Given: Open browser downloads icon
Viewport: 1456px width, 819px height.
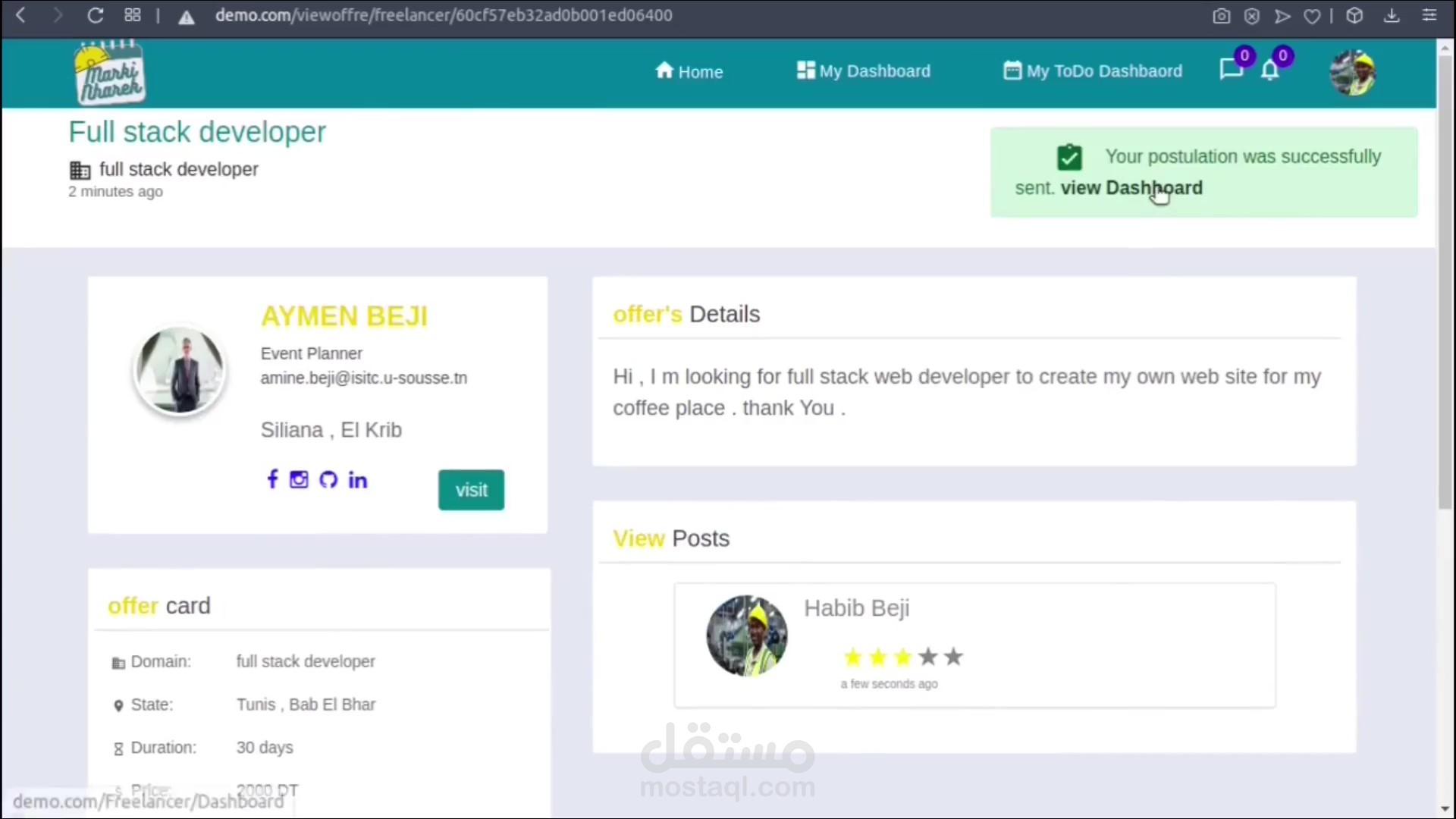Looking at the screenshot, I should pos(1392,15).
